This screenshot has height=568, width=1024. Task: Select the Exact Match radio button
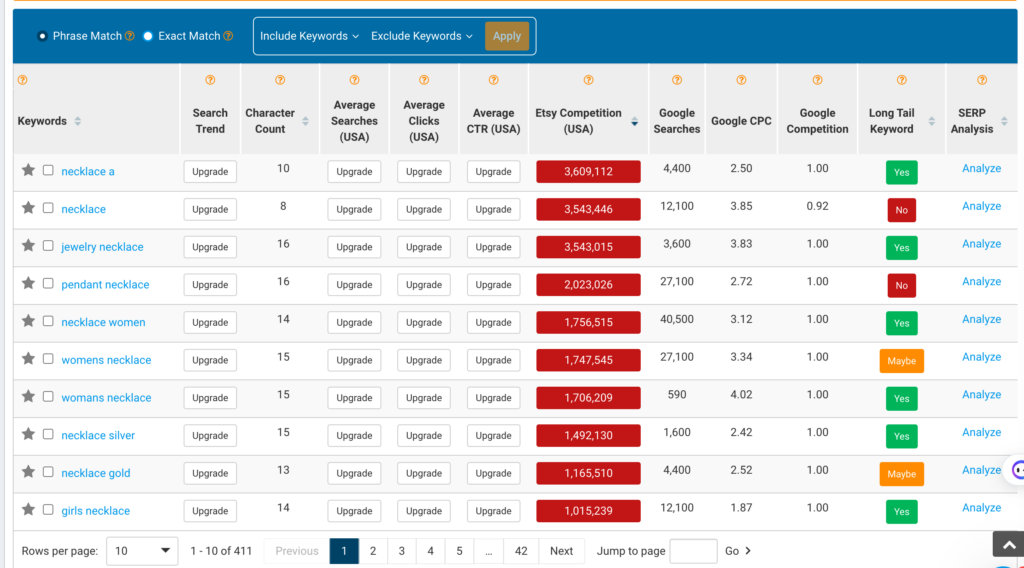tap(148, 36)
